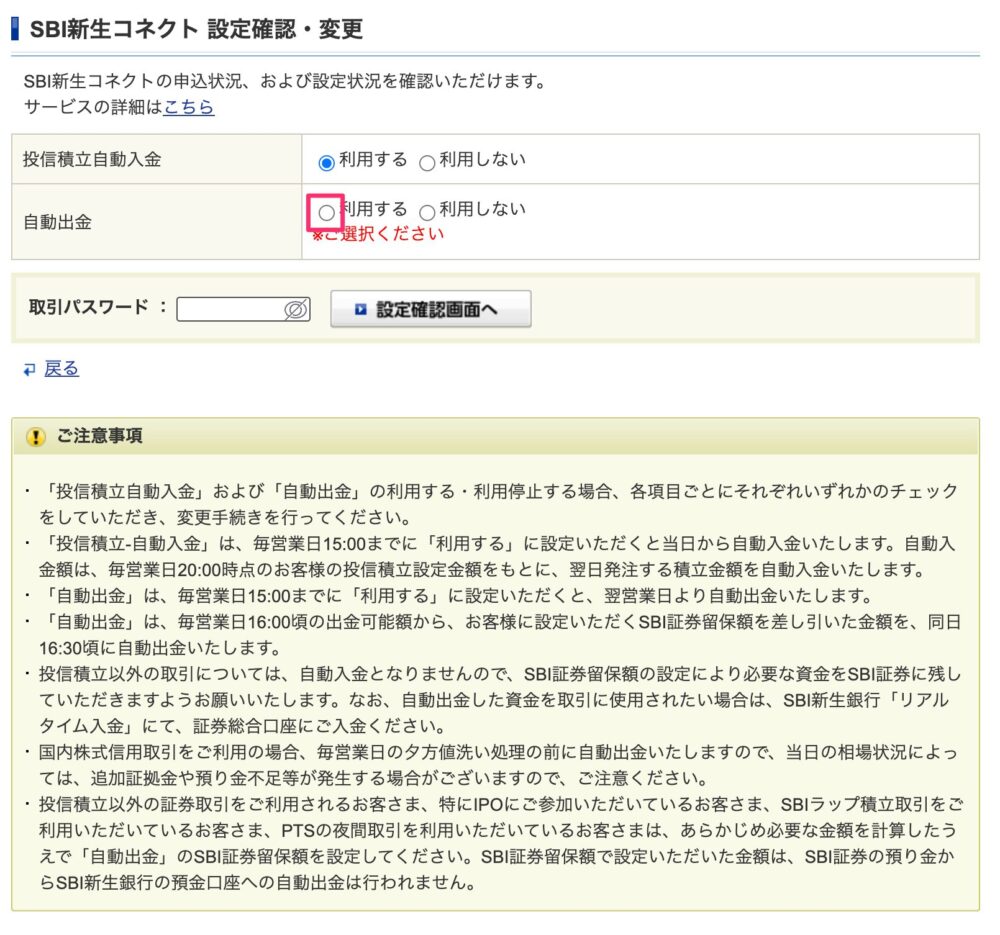
Task: Click the ご注意事項 section title
Action: (x=99, y=436)
